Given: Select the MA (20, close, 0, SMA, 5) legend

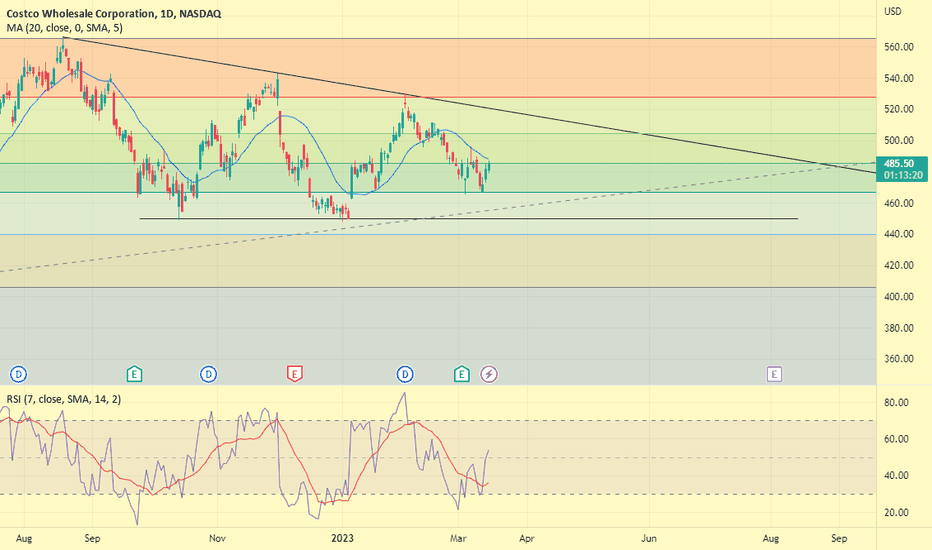Looking at the screenshot, I should (x=64, y=28).
